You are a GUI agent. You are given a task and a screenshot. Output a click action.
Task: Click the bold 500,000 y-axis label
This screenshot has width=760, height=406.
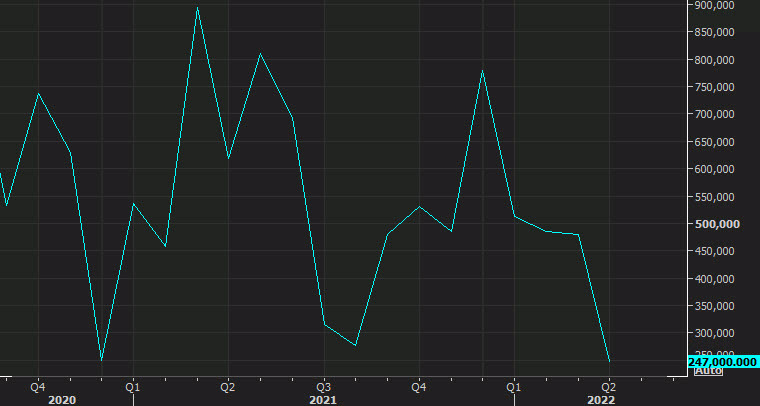pyautogui.click(x=717, y=224)
